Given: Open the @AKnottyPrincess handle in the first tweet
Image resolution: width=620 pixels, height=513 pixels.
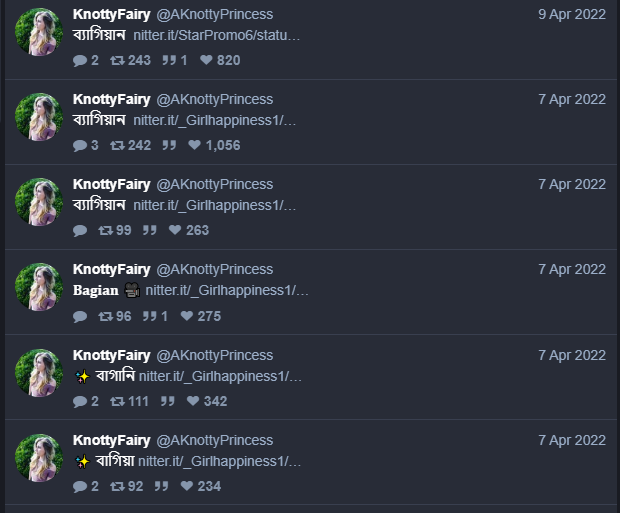Looking at the screenshot, I should tap(215, 14).
